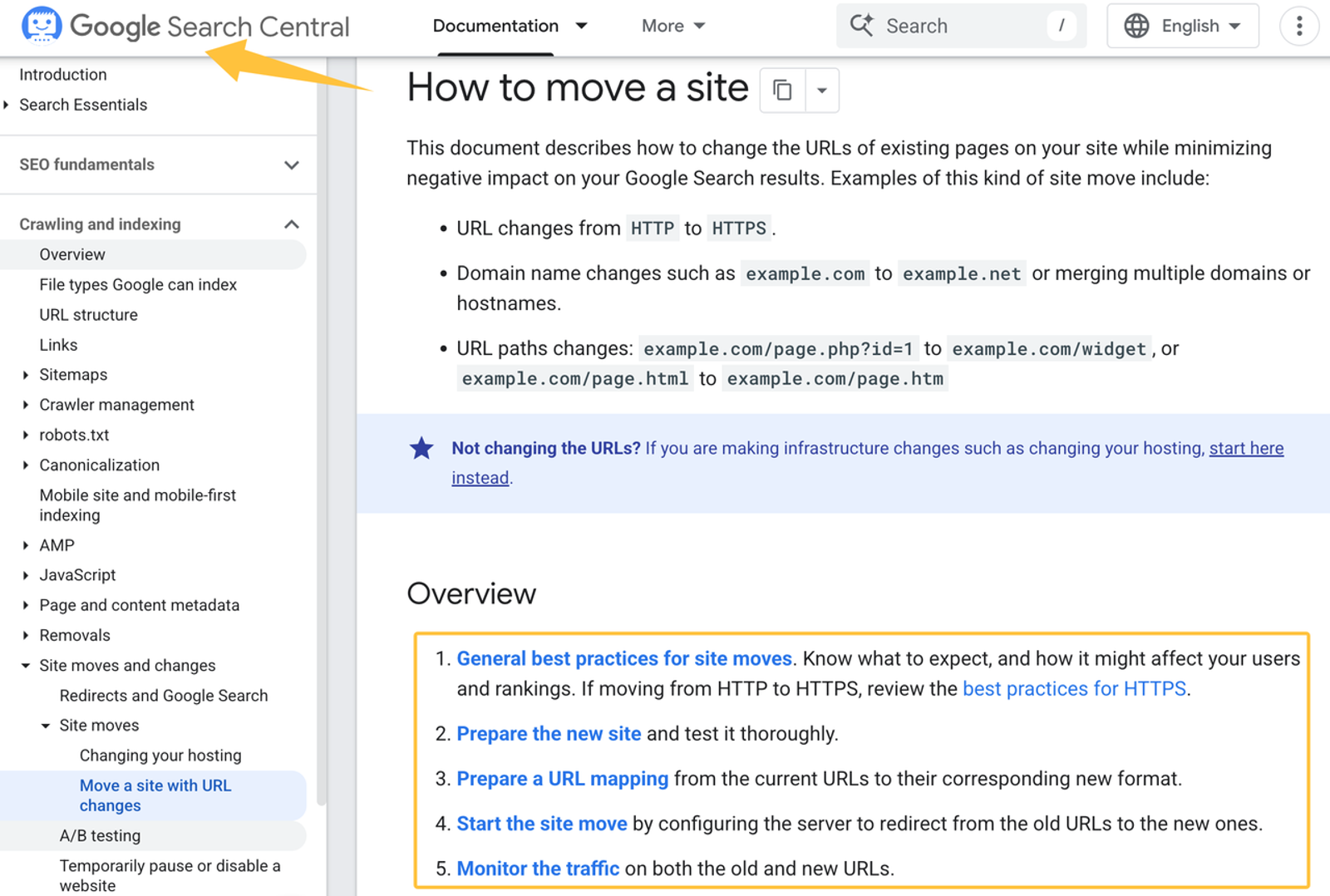Viewport: 1330px width, 896px height.
Task: Click the Google Search Central robot logo
Action: click(x=42, y=25)
